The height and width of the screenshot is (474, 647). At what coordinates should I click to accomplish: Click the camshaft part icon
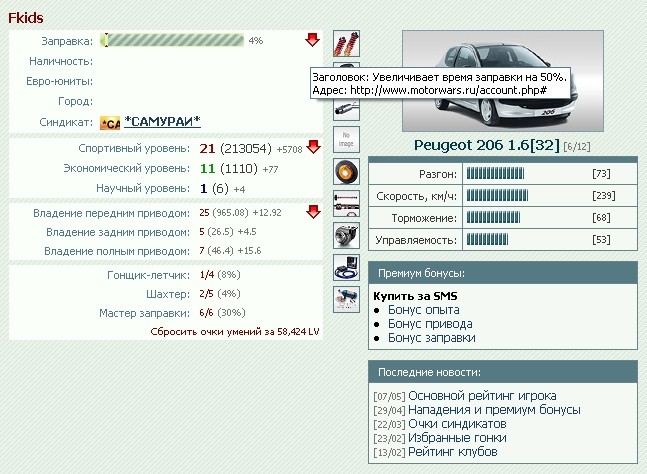point(346,203)
